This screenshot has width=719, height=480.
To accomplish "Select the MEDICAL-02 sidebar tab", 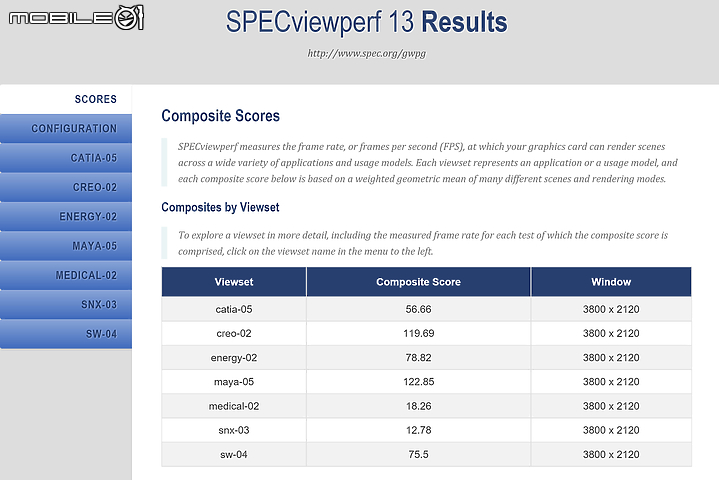I will coord(66,275).
